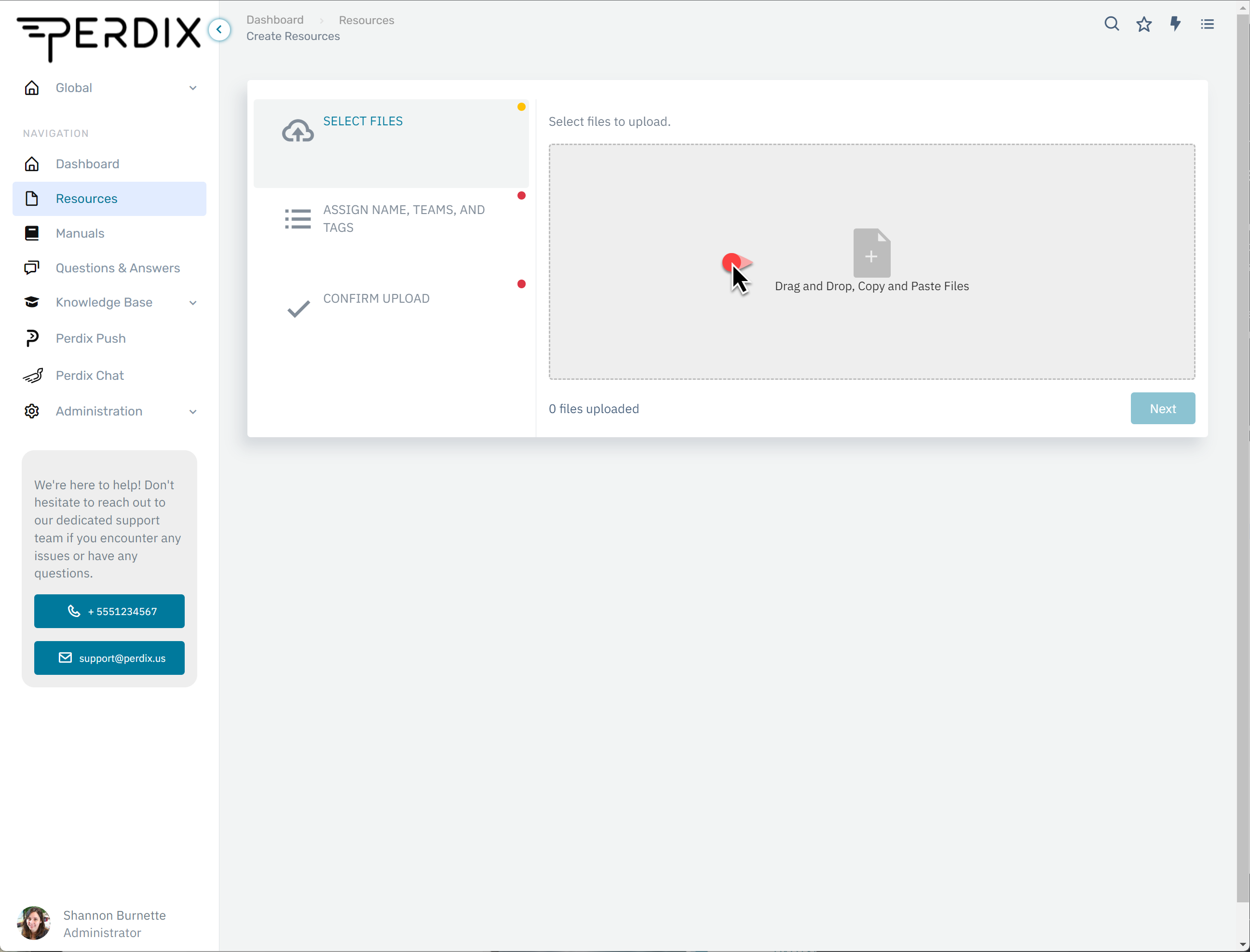
Task: Select the SELECT FILES step
Action: [x=391, y=143]
